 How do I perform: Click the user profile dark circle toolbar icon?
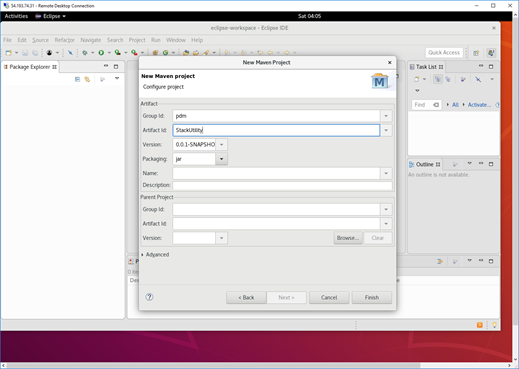[49, 53]
